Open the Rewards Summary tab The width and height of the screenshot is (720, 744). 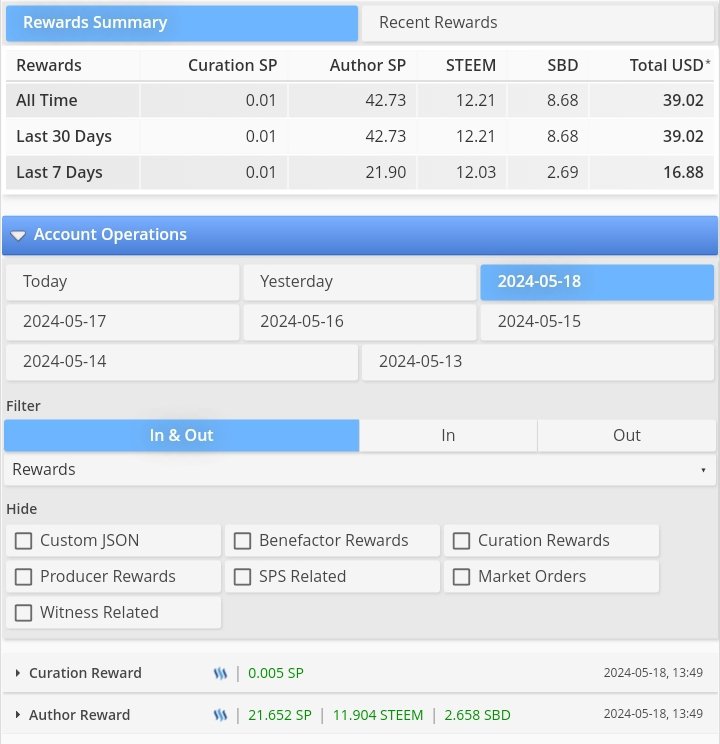pyautogui.click(x=182, y=23)
